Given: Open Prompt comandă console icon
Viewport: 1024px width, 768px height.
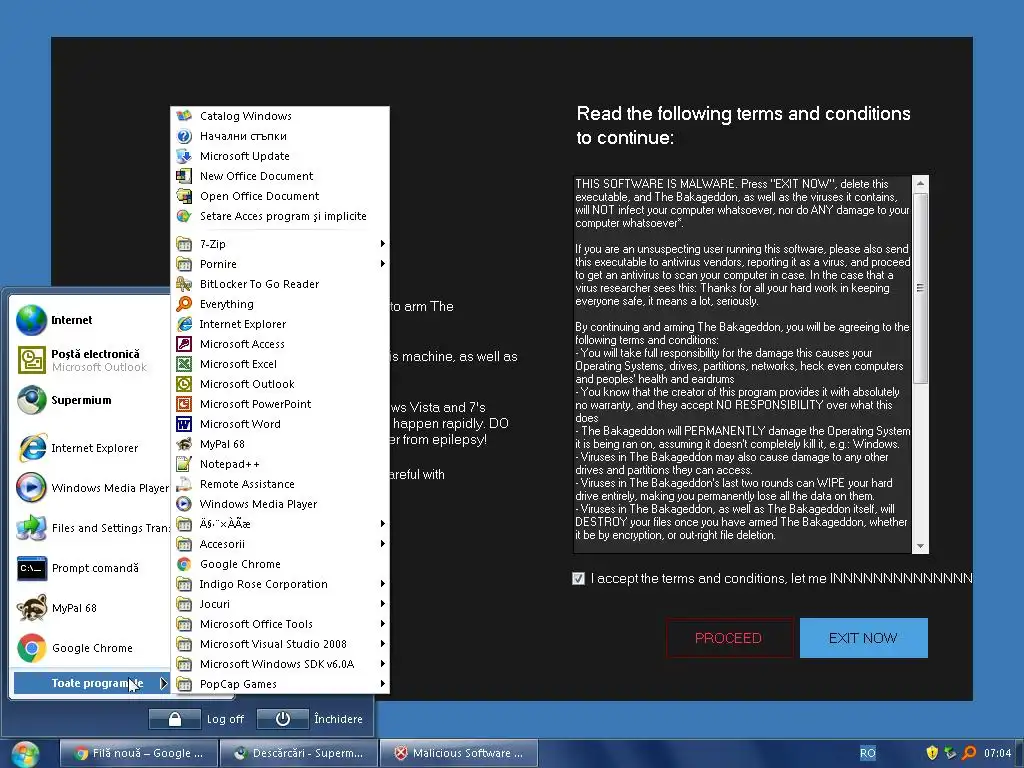Looking at the screenshot, I should (31, 568).
